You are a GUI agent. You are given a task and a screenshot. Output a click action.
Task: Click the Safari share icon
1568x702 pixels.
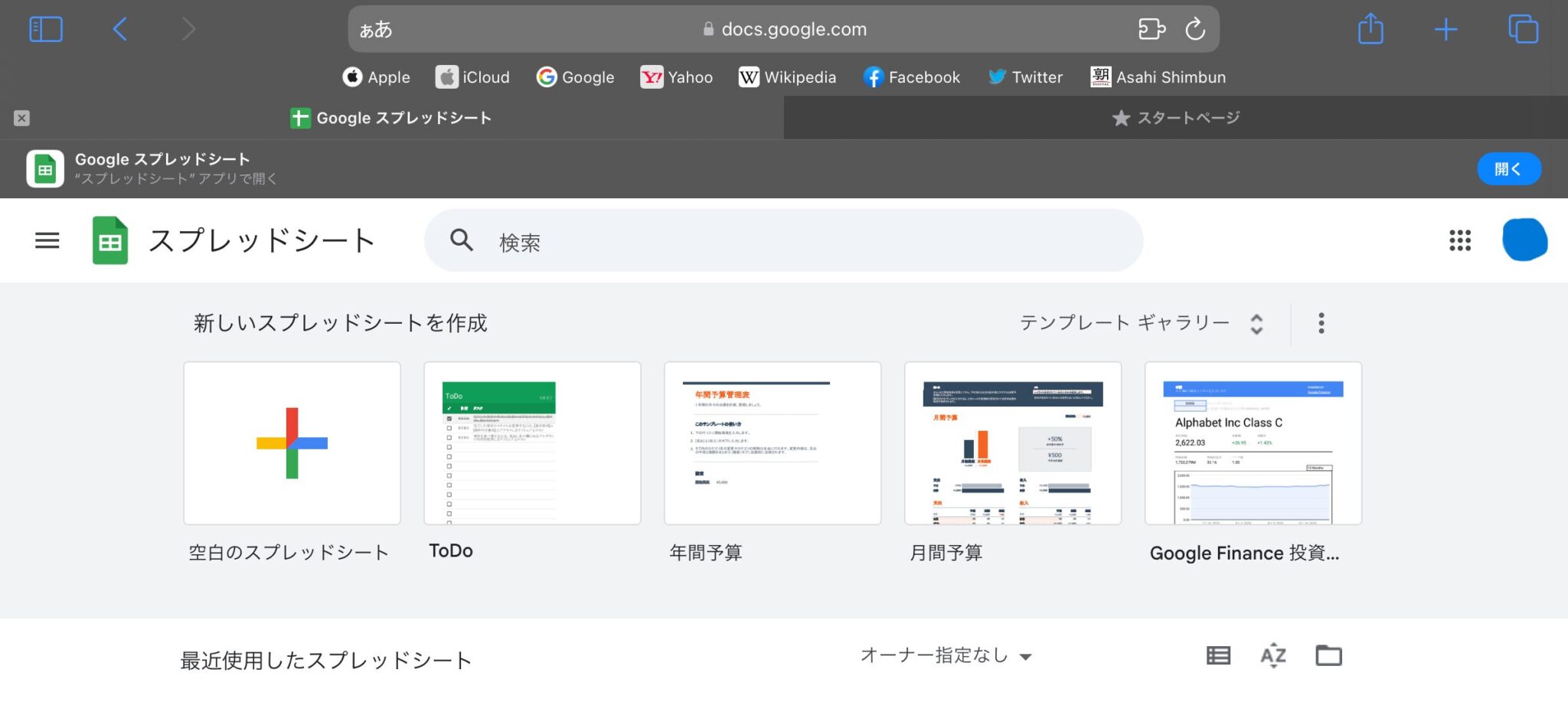[x=1370, y=29]
